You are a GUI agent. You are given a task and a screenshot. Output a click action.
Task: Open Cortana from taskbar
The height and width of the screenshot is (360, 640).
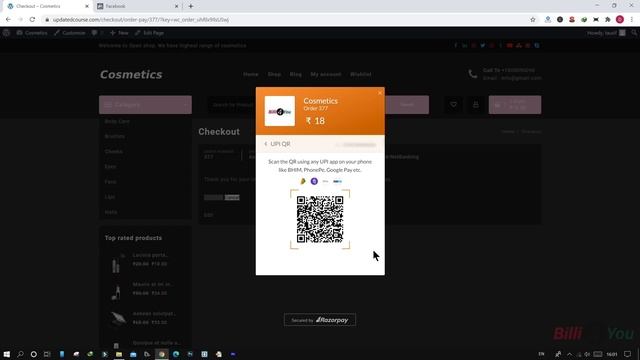[x=33, y=354]
